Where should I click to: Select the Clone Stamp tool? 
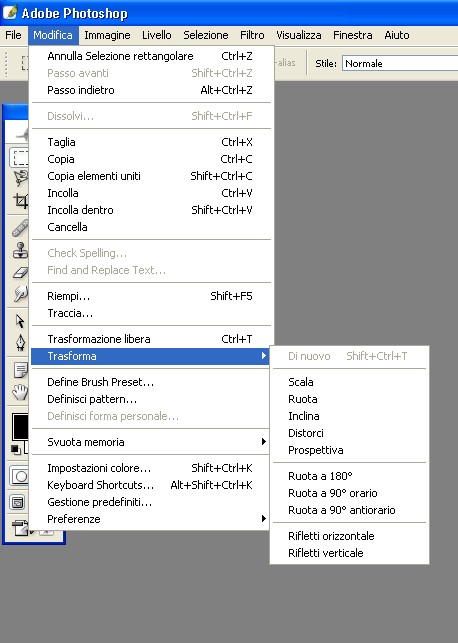pyautogui.click(x=20, y=250)
